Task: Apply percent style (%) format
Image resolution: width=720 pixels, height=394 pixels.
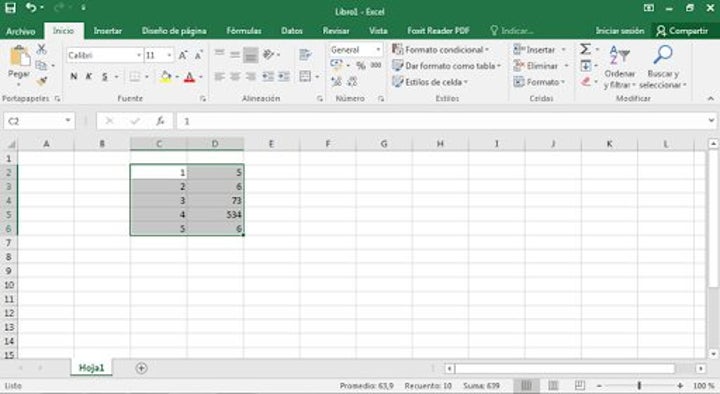Action: click(x=361, y=66)
